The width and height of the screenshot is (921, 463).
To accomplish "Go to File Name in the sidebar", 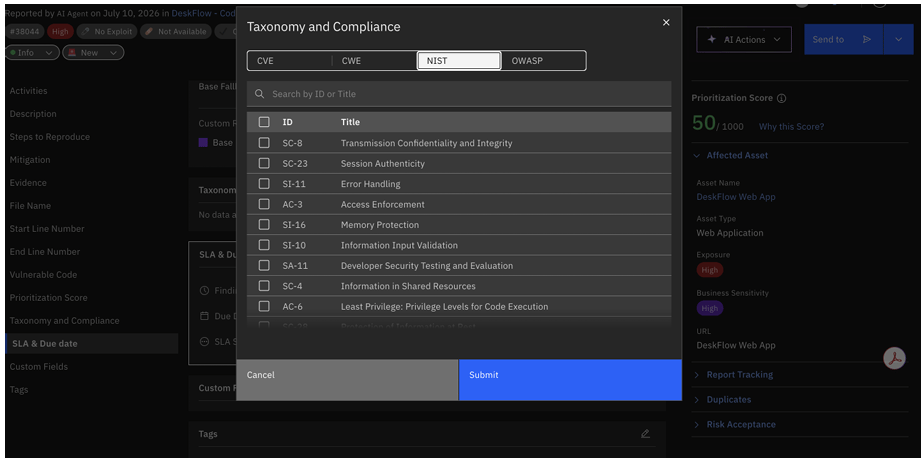I will click(30, 206).
